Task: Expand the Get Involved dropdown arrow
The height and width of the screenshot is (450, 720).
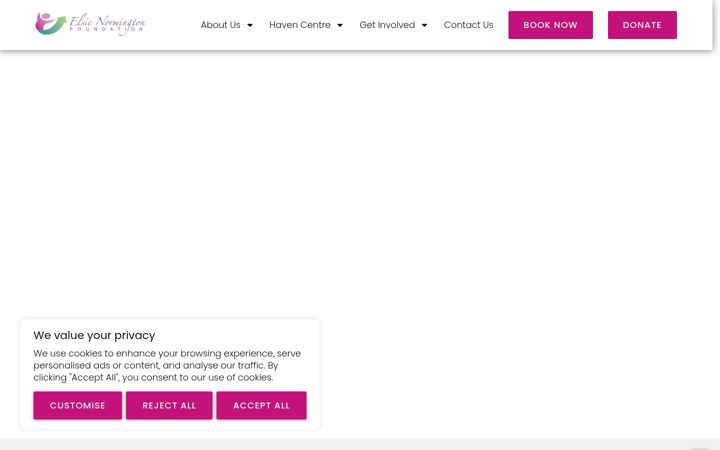Action: (x=424, y=25)
